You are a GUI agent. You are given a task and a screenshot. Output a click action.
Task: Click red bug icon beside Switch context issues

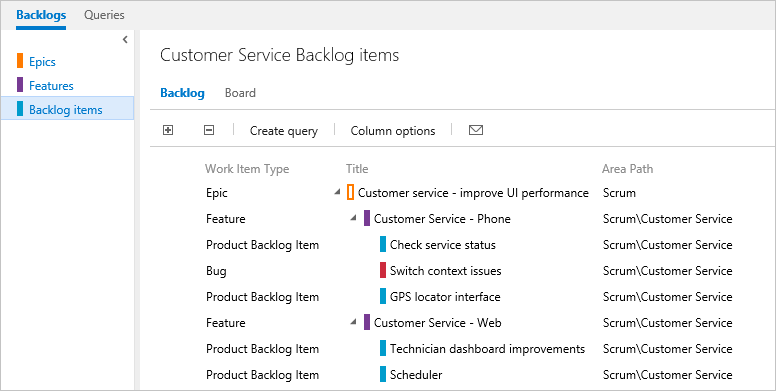pyautogui.click(x=383, y=270)
